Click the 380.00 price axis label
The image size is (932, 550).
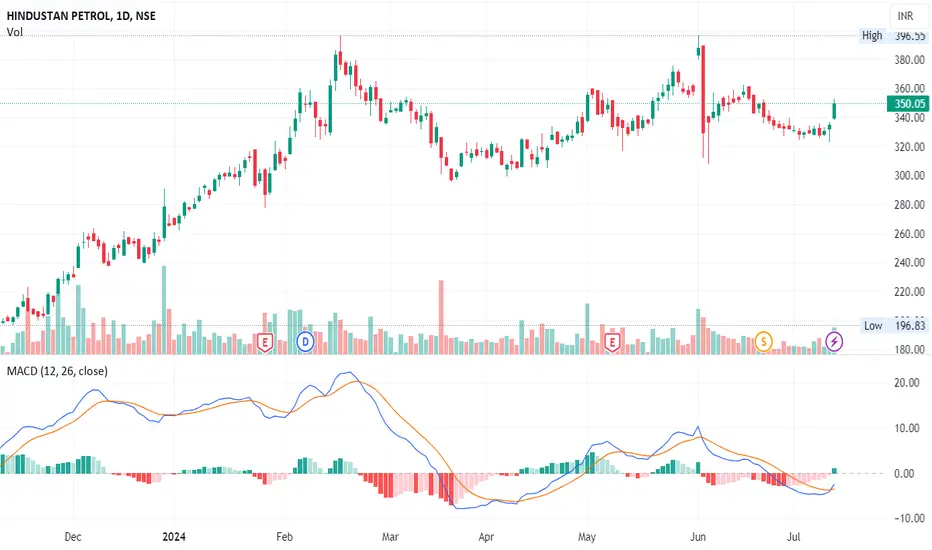click(x=909, y=60)
